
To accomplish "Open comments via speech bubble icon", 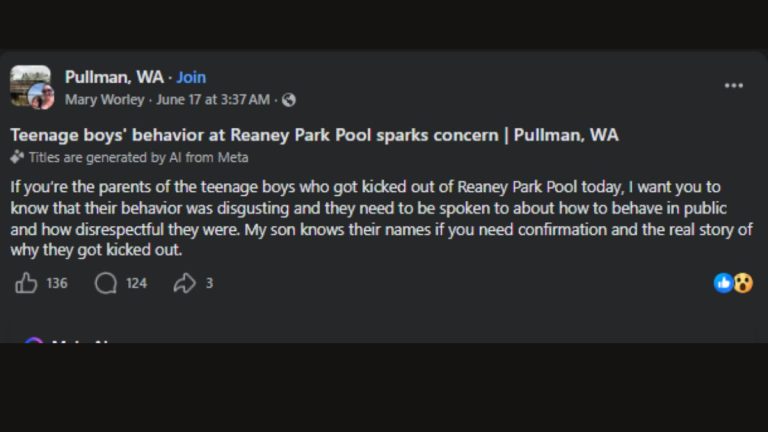I will (x=106, y=283).
